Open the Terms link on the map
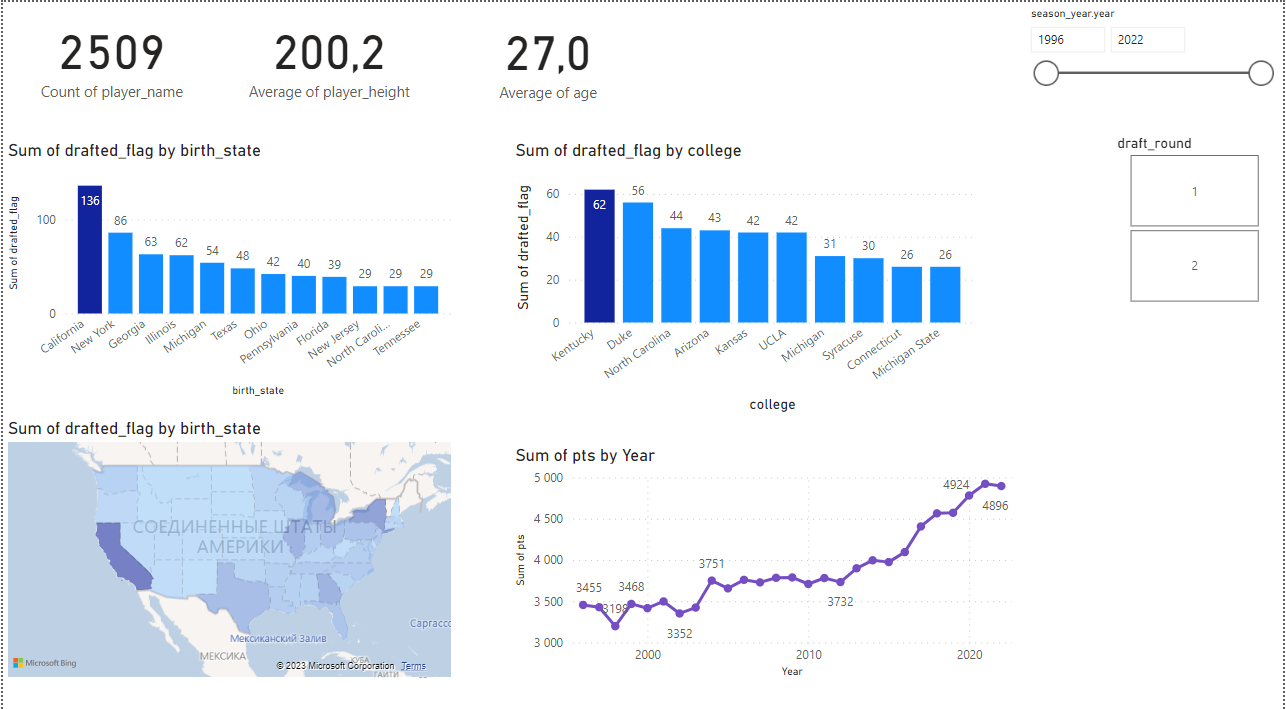 (x=414, y=666)
